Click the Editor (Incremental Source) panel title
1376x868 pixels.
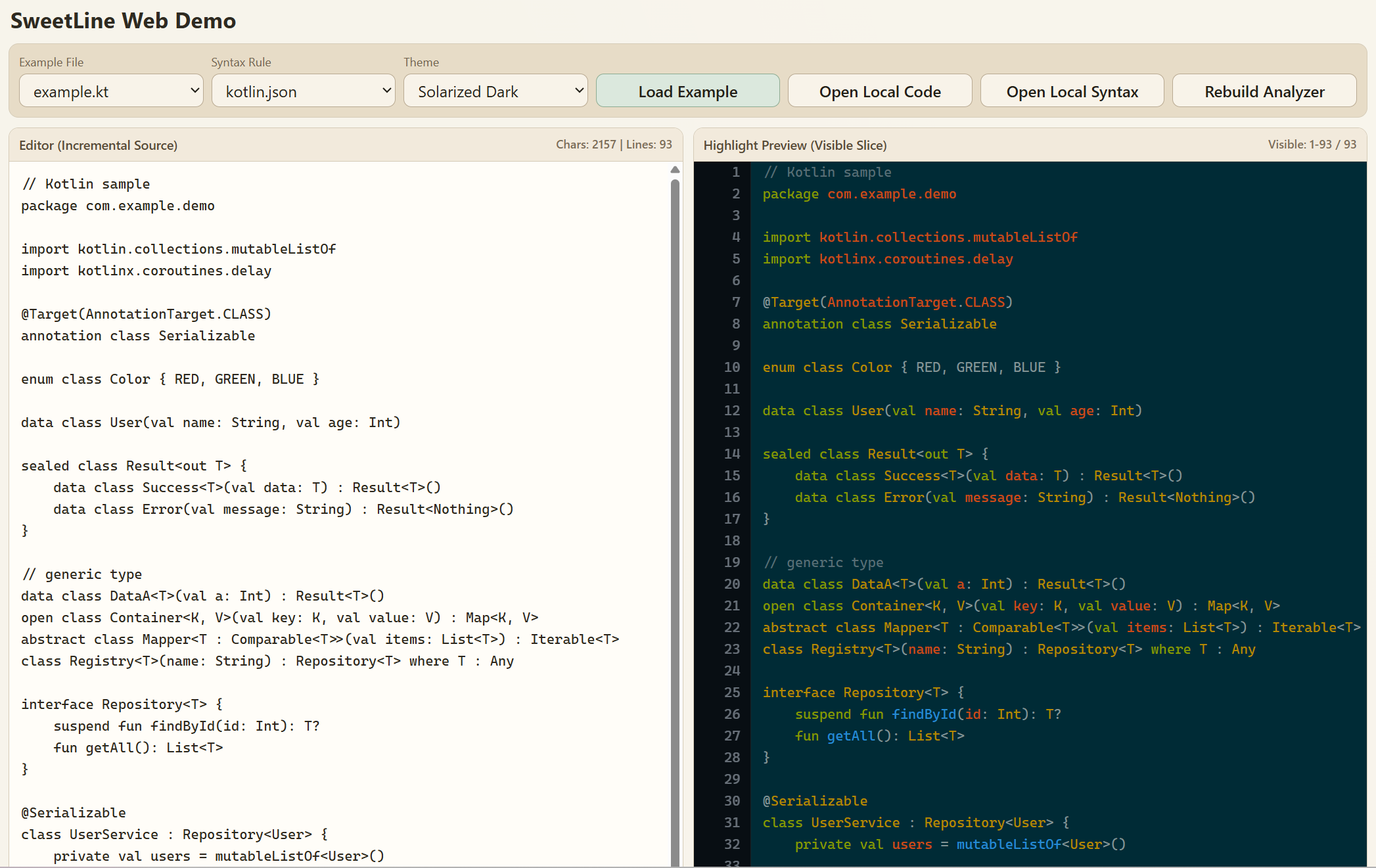[98, 145]
